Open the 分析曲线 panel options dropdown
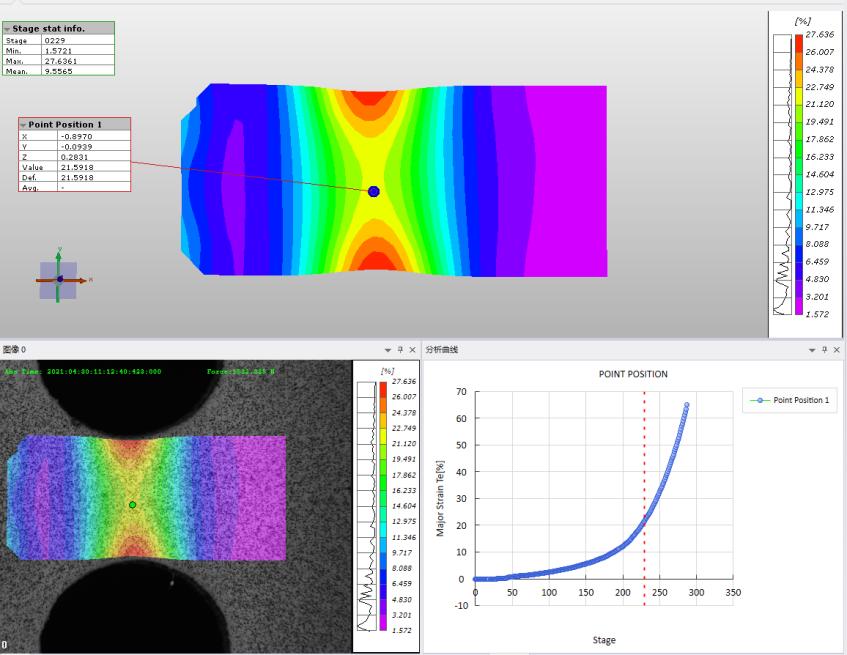This screenshot has height=655, width=847. 812,350
